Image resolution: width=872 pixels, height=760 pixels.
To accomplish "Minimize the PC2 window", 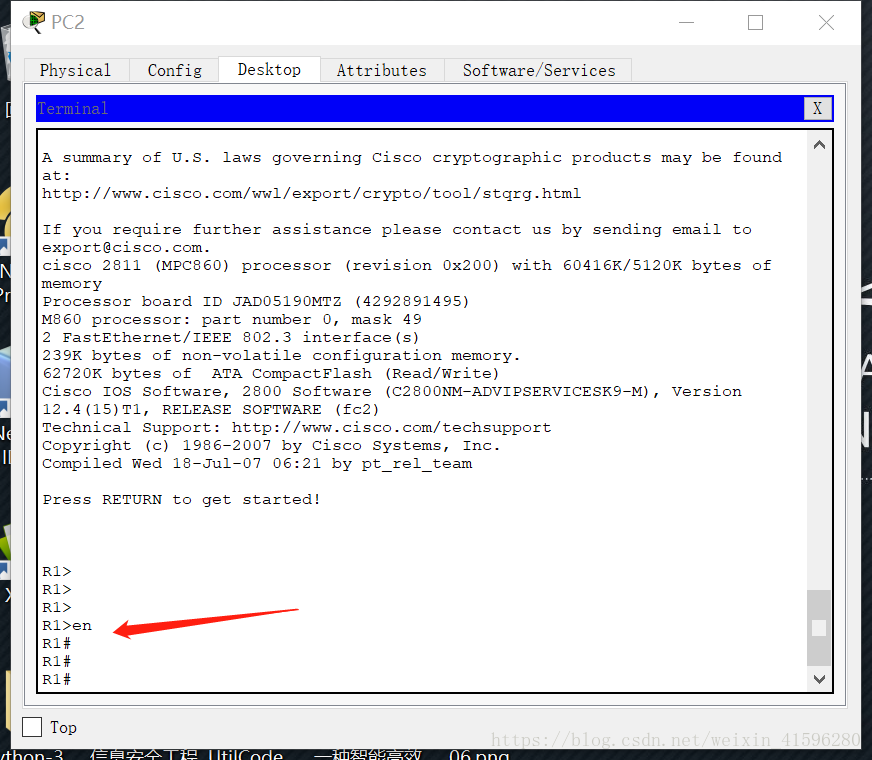I will pos(687,23).
